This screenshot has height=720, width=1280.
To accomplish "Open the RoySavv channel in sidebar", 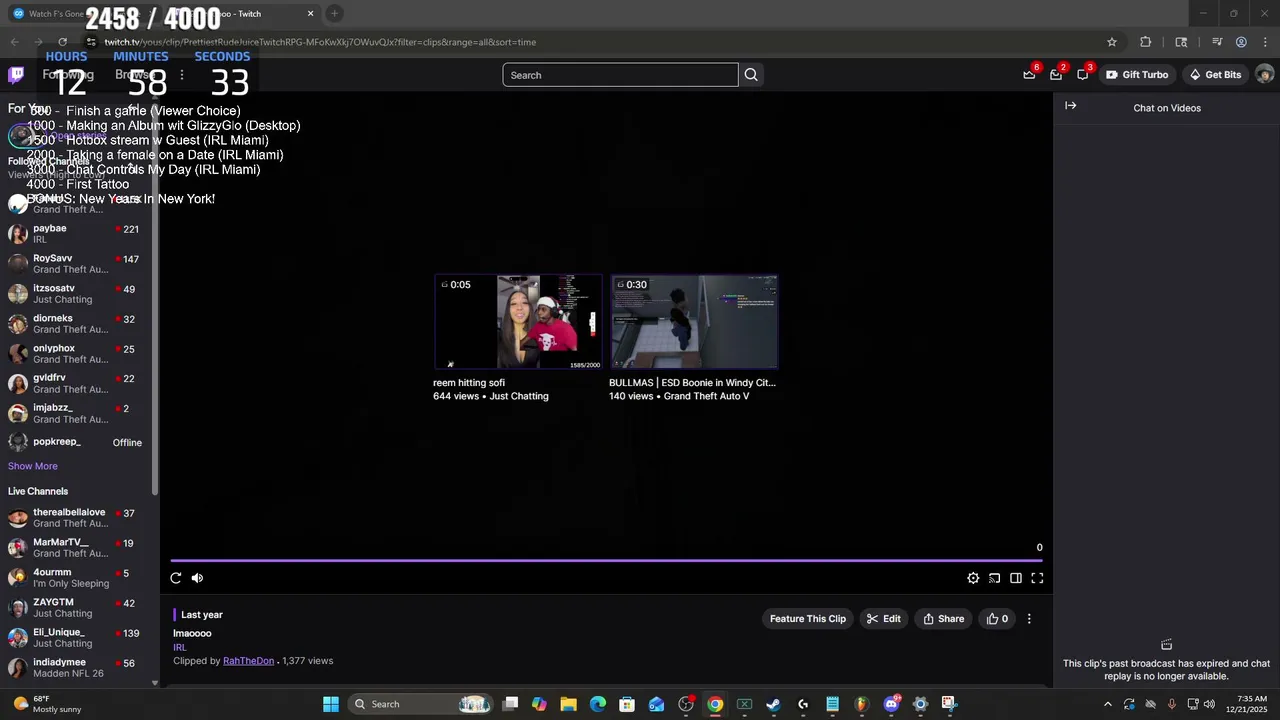I will tap(78, 264).
